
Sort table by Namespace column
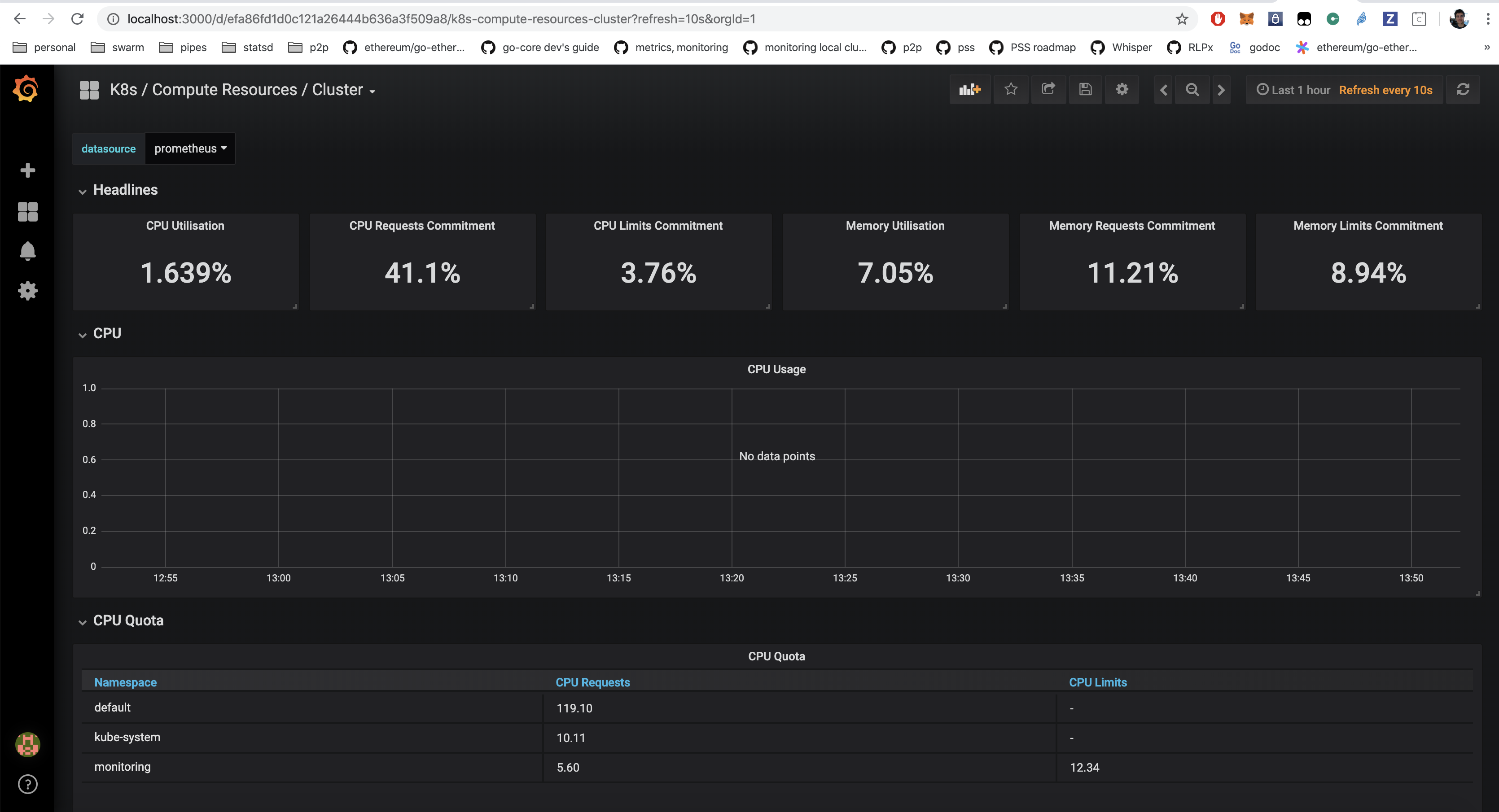(x=125, y=682)
